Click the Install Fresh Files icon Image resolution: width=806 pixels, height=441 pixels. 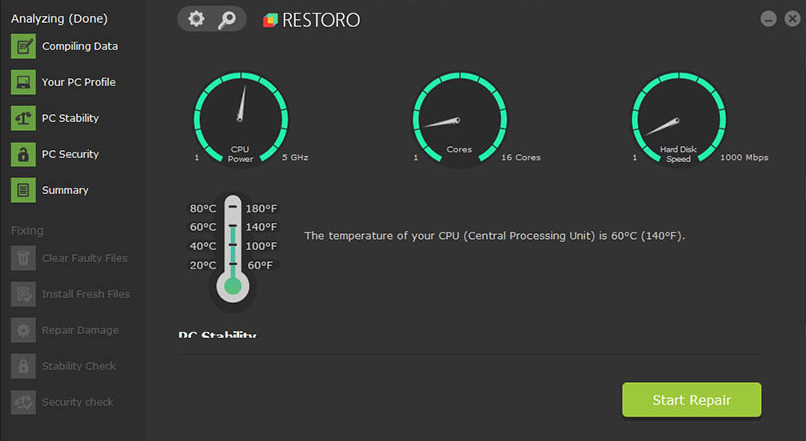(x=23, y=294)
